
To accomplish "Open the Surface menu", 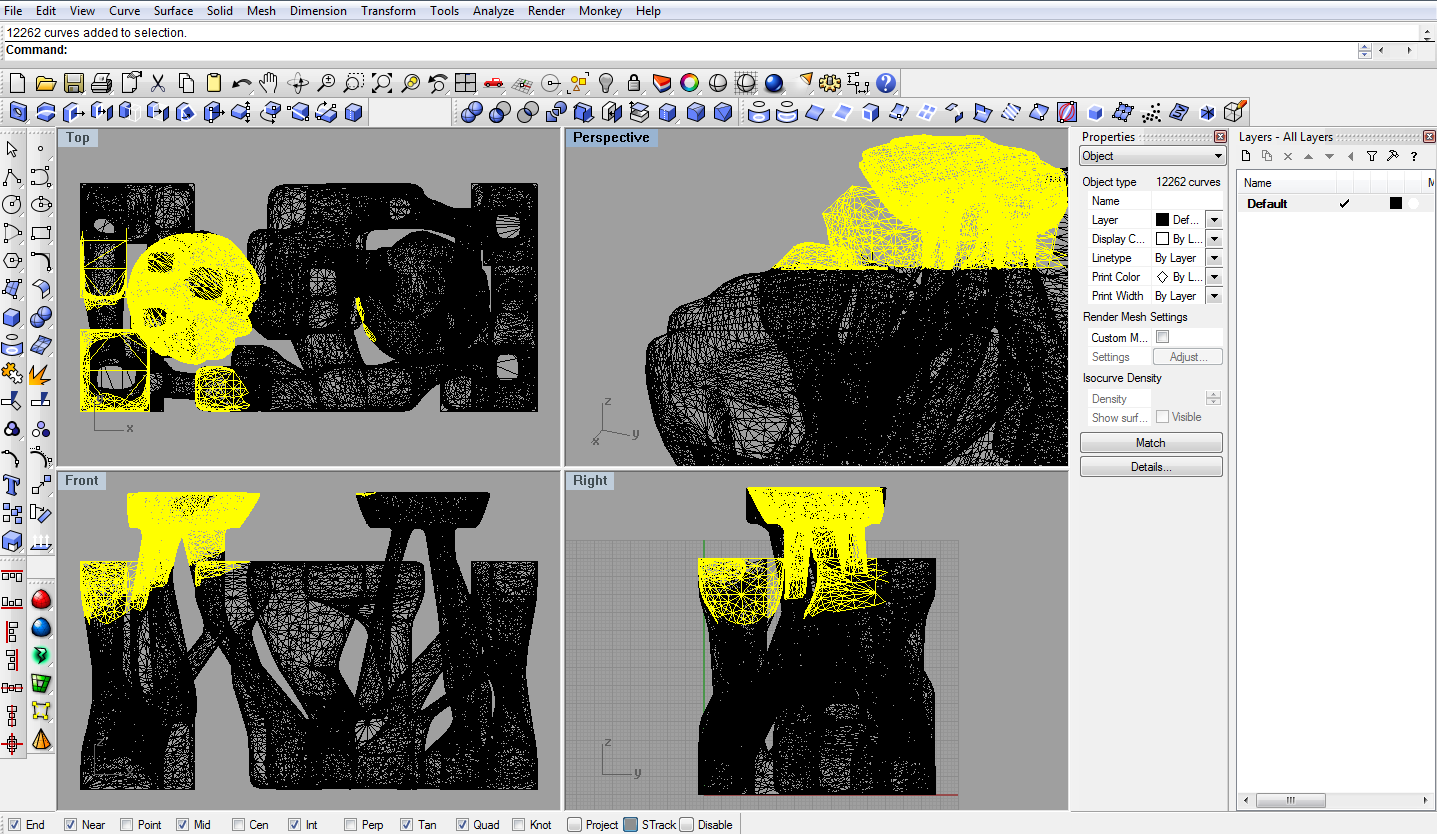I will 173,11.
